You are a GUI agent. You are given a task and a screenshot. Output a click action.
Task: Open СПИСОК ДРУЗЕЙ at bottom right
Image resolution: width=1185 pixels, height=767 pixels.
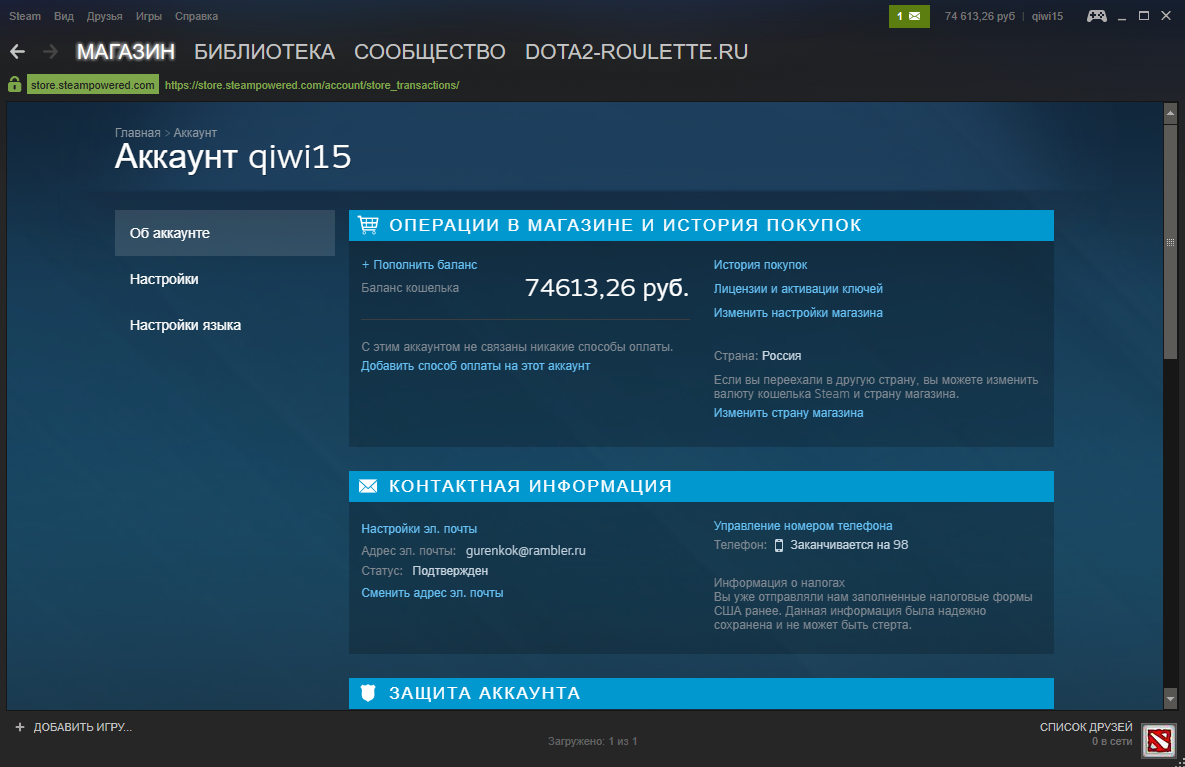pos(1086,727)
